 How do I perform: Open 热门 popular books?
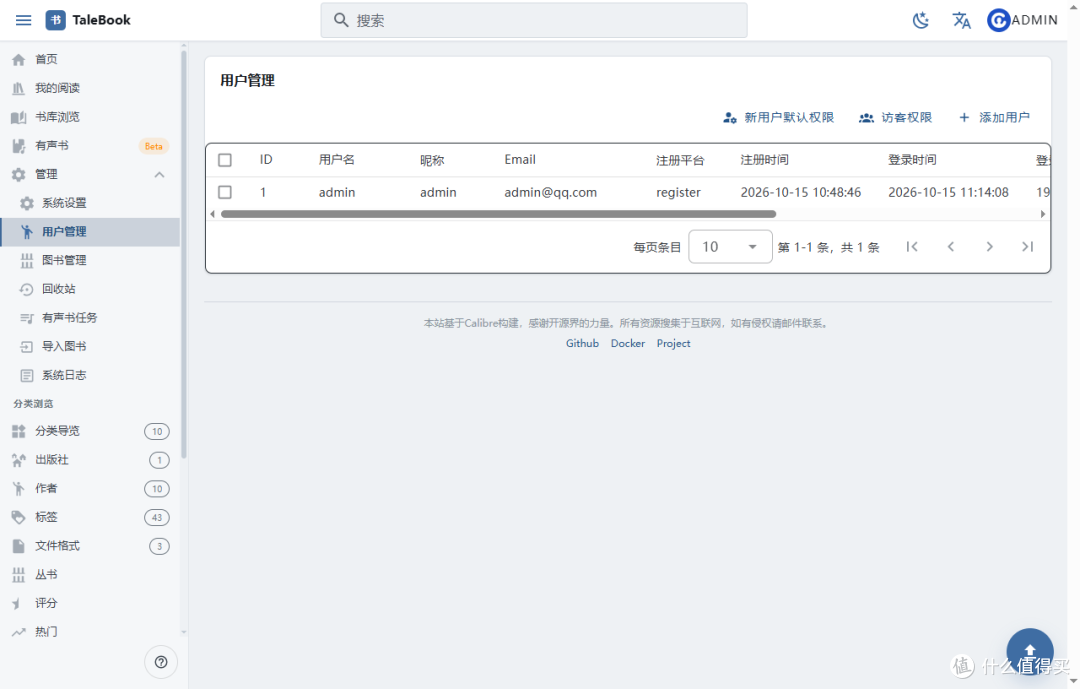[x=90, y=632]
